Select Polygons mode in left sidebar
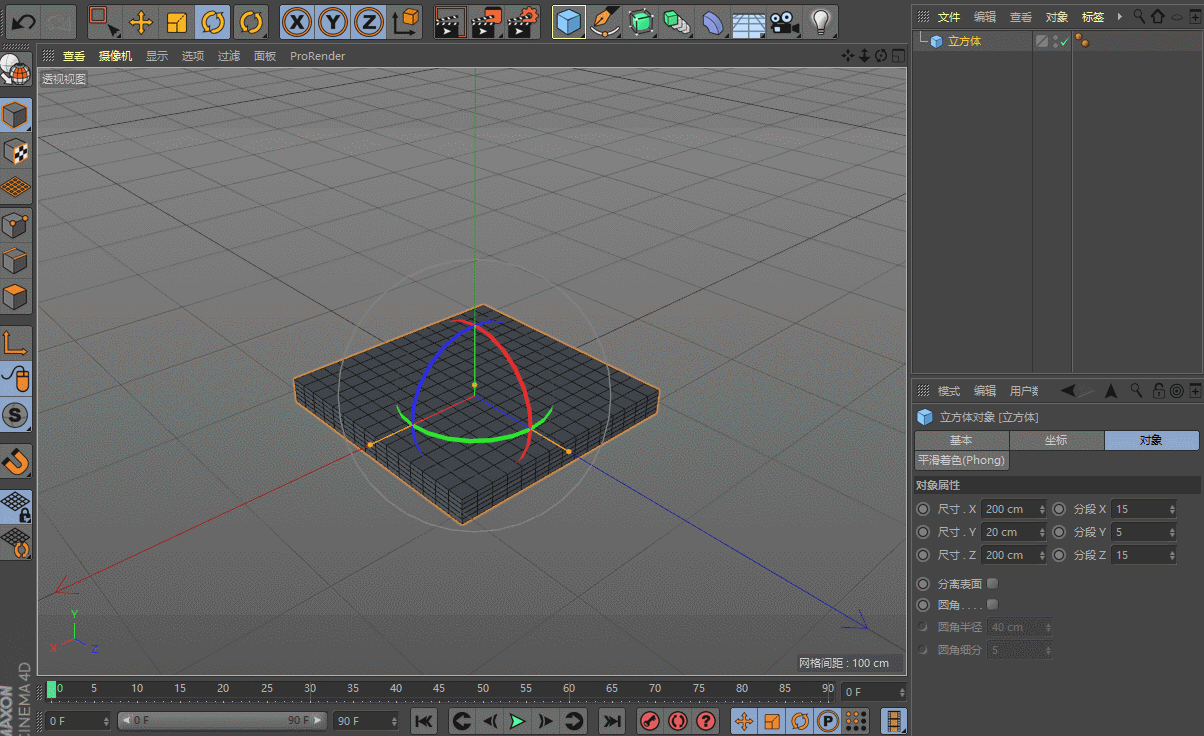 [16, 297]
